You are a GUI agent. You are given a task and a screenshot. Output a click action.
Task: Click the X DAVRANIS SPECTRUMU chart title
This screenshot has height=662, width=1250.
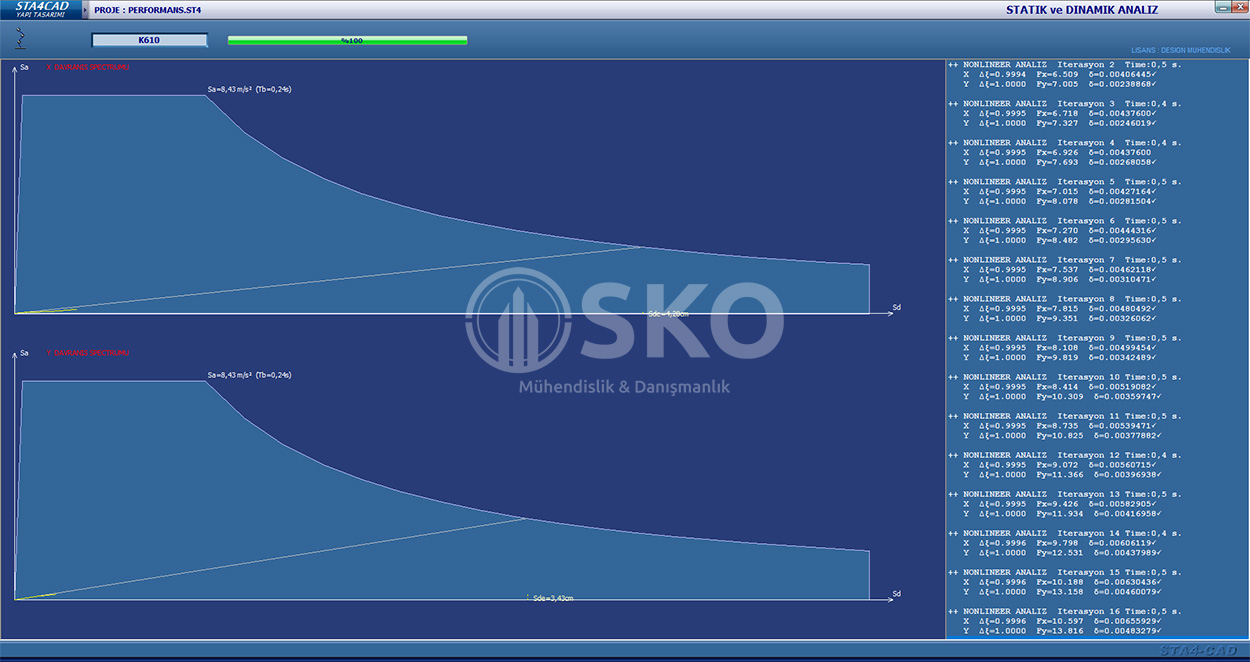(x=88, y=67)
